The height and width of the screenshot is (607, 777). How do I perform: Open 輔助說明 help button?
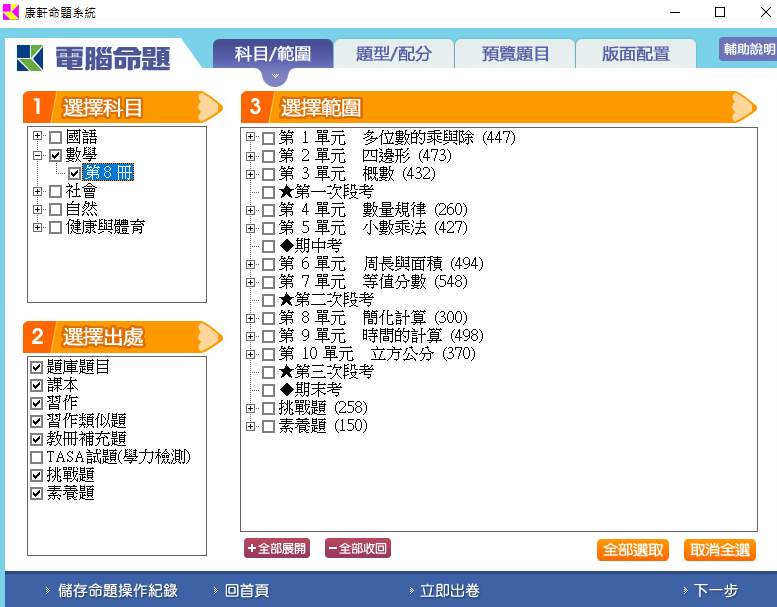coord(747,49)
